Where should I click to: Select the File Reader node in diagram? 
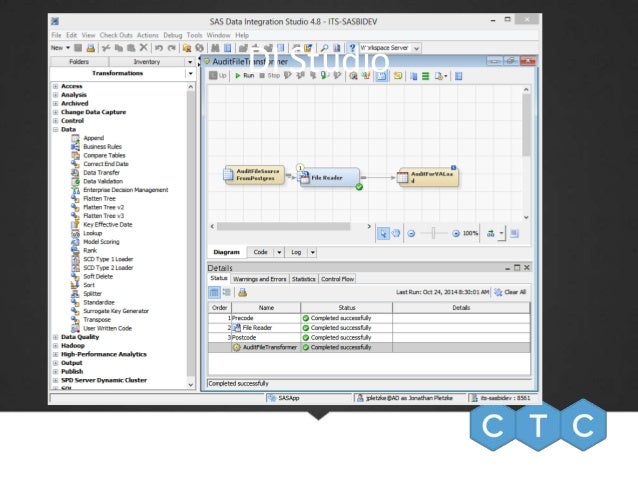(330, 178)
